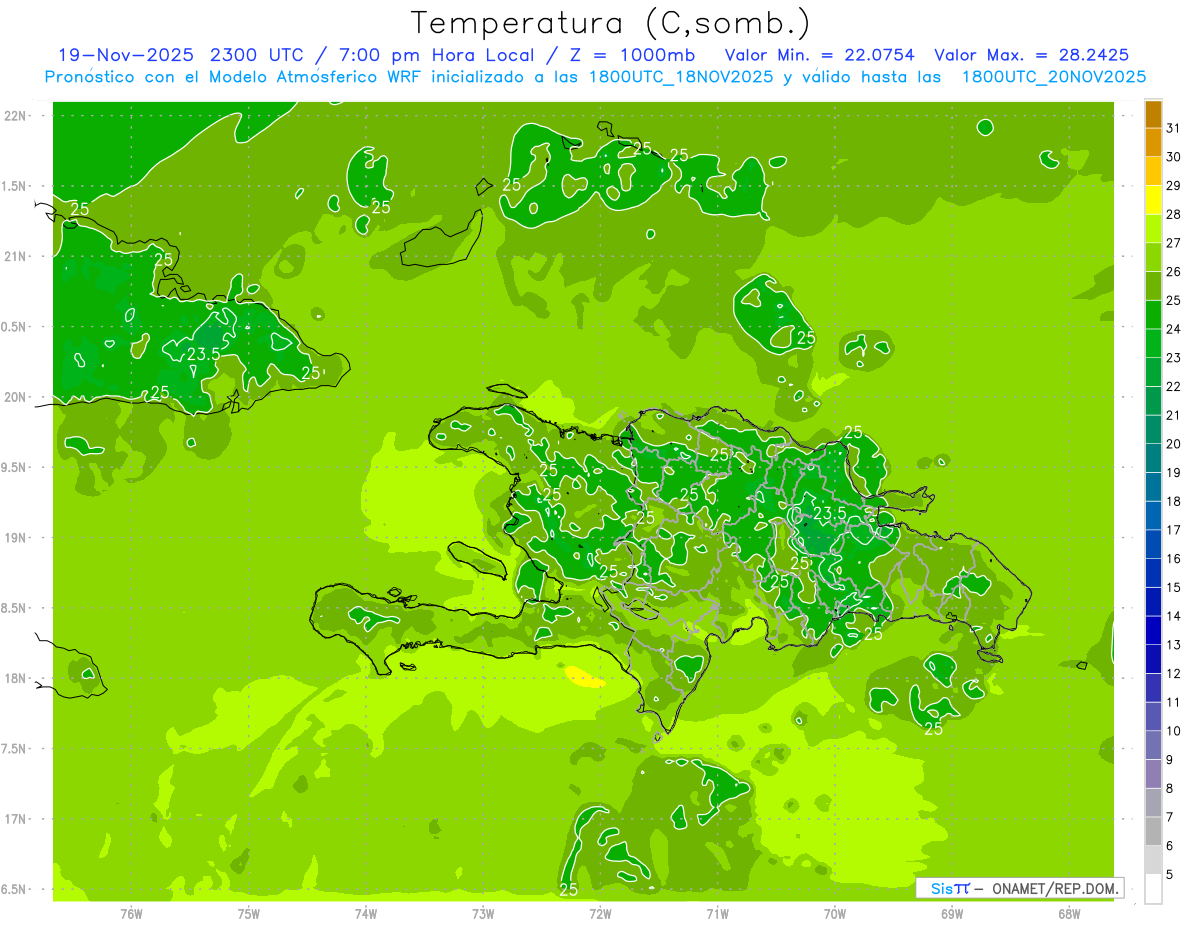Click the colorbar value '22'
Viewport: 1200px width, 927px height.
[1173, 387]
